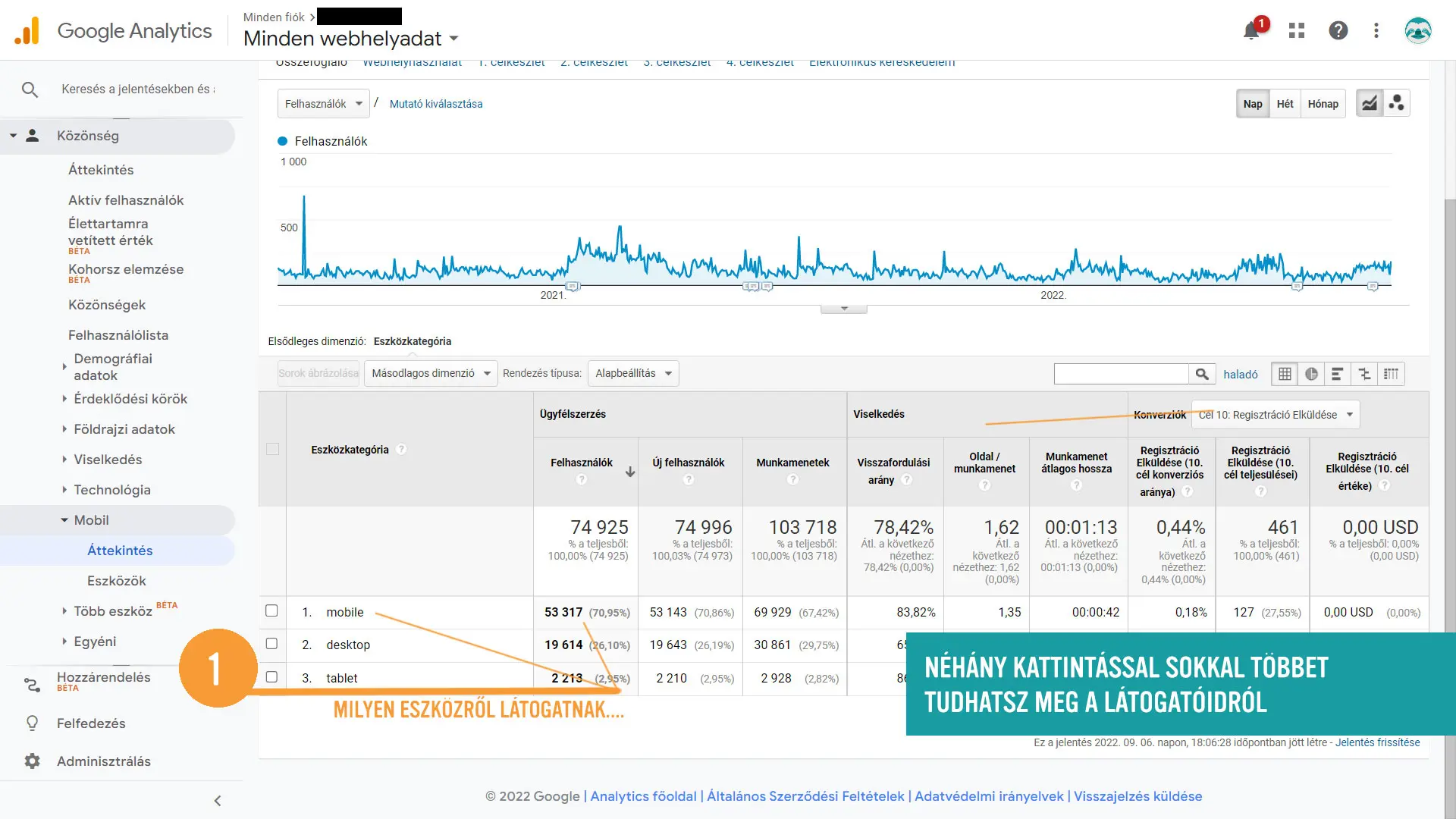Toggle the select-all checkbox in table header
Viewport: 1456px width, 819px height.
coord(273,449)
